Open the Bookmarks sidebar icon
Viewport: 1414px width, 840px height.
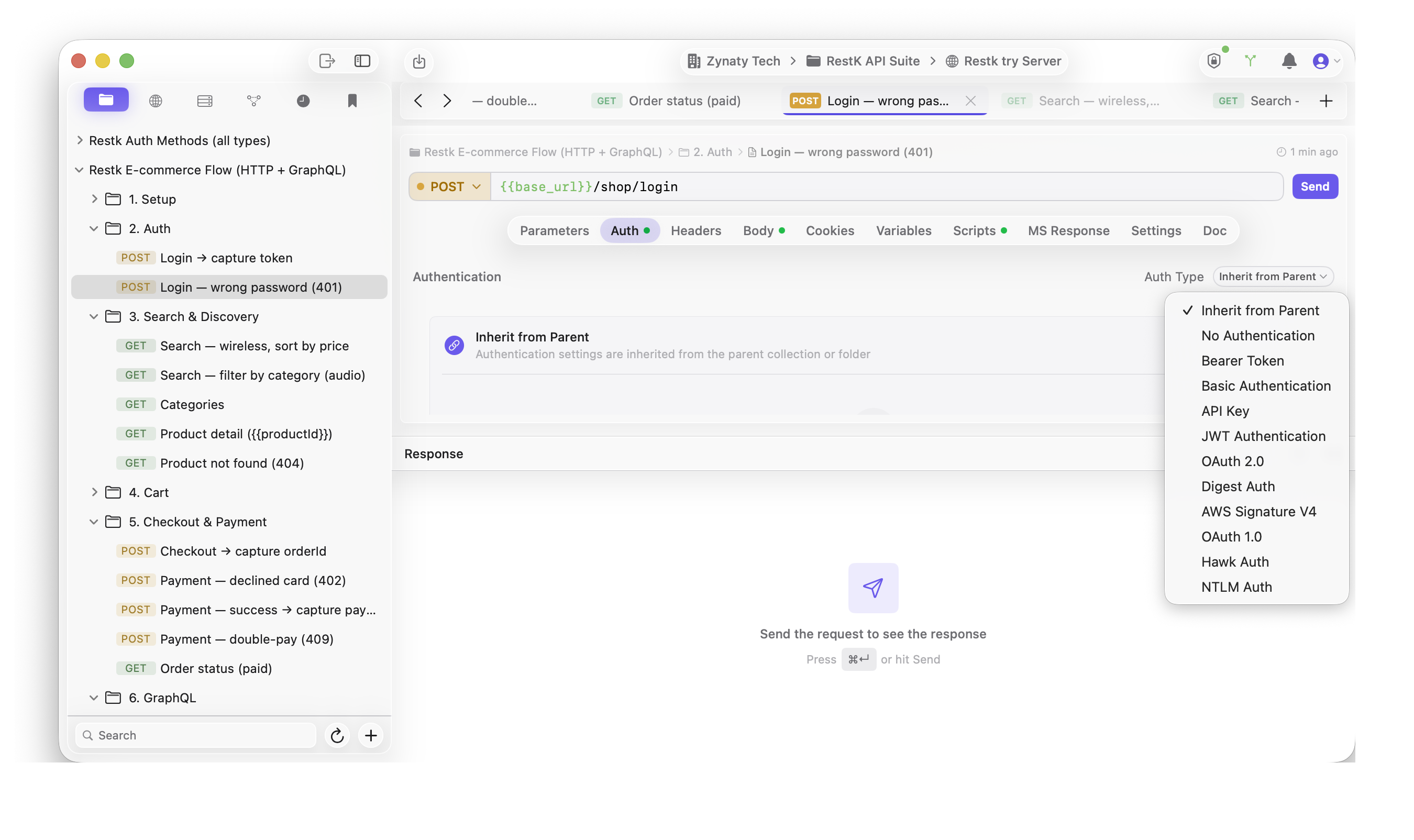(x=352, y=101)
